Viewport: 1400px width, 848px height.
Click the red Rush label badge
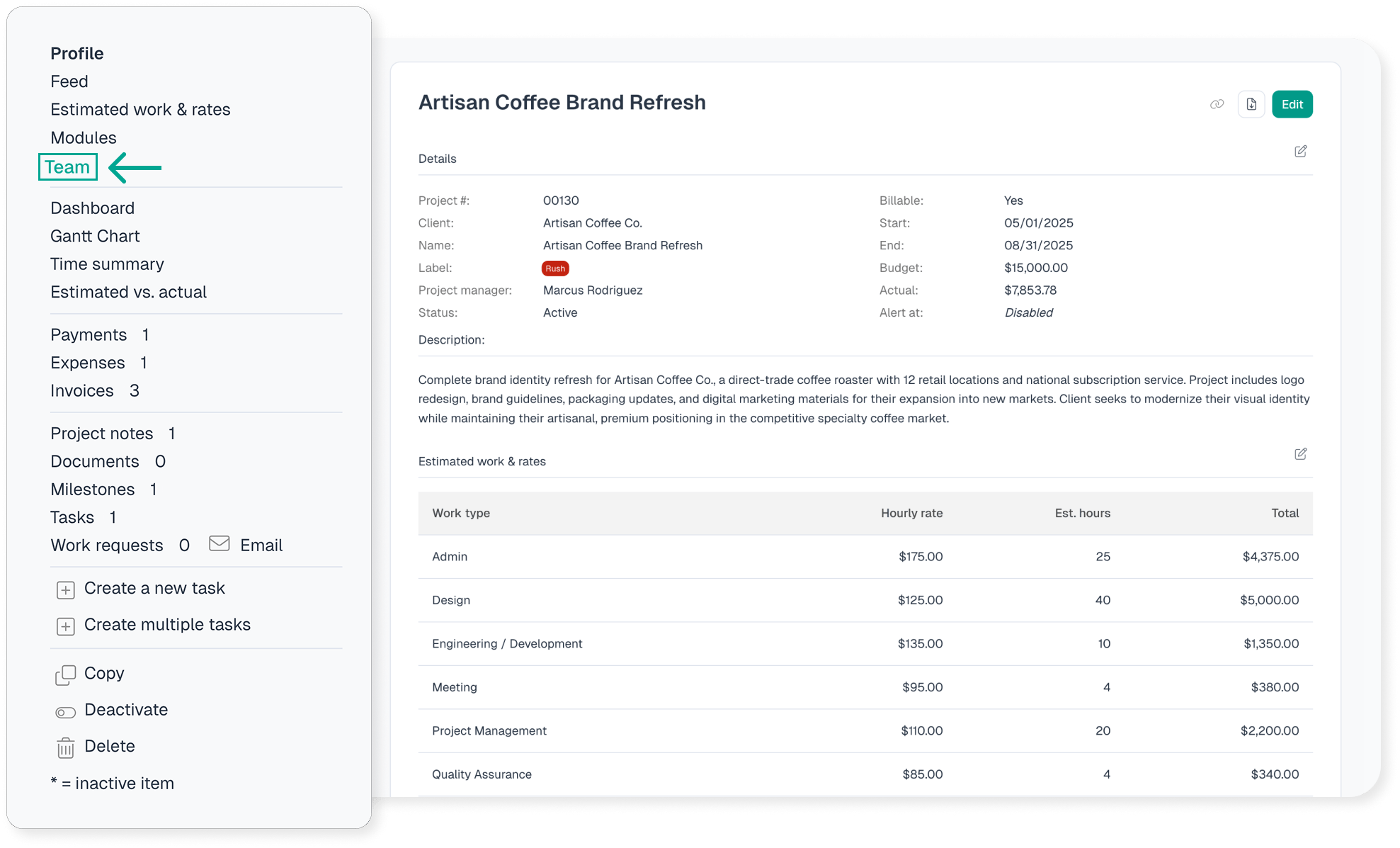(555, 268)
